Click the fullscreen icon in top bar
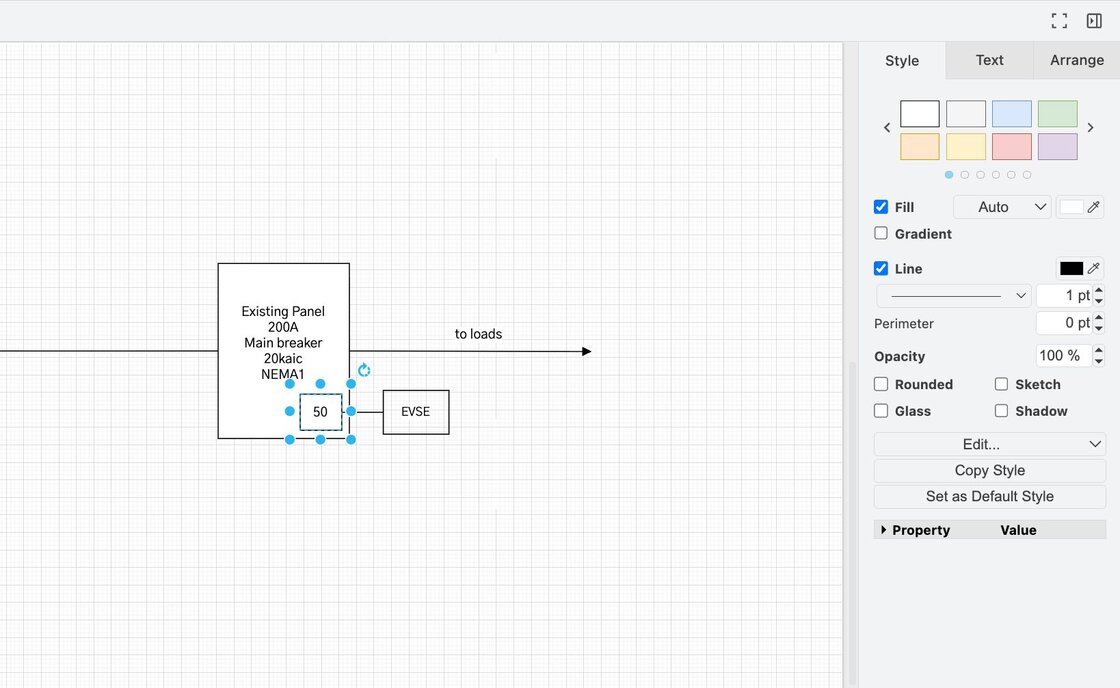The image size is (1120, 688). (x=1059, y=21)
